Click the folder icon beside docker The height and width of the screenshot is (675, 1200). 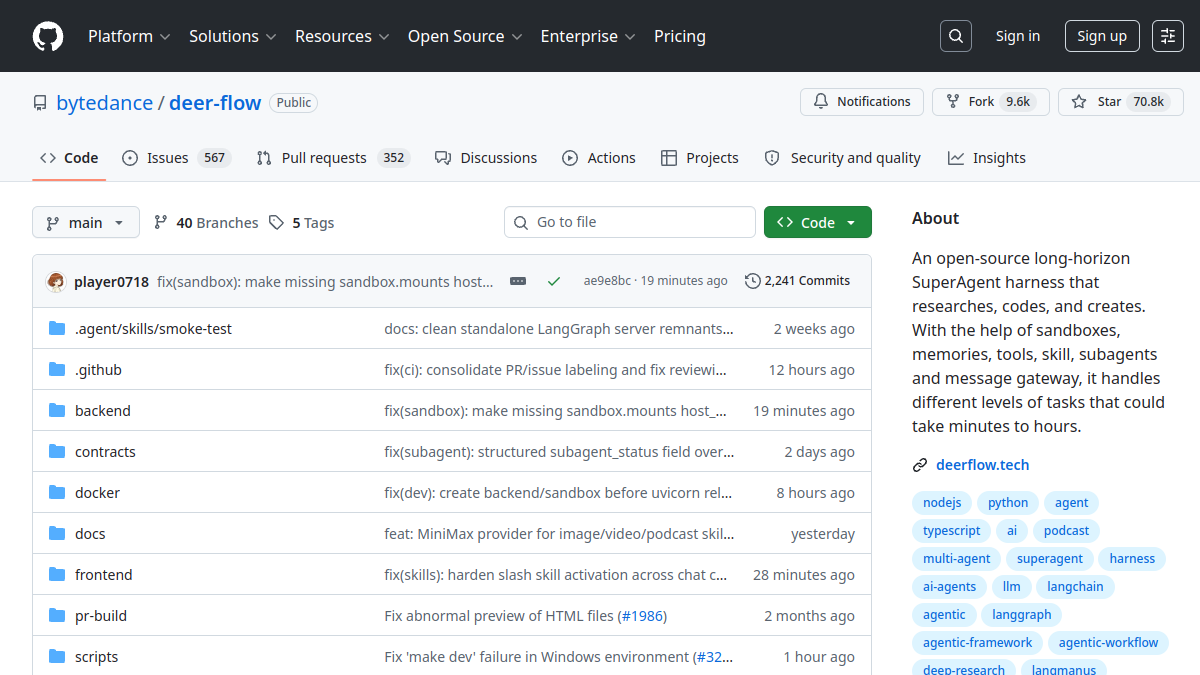(57, 493)
